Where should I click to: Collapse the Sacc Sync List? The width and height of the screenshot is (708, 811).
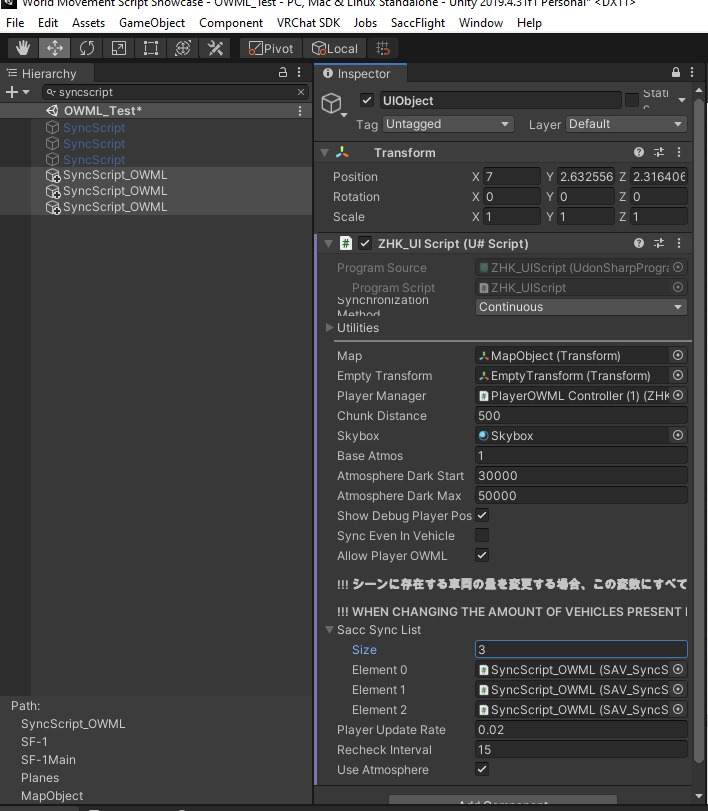pos(329,629)
